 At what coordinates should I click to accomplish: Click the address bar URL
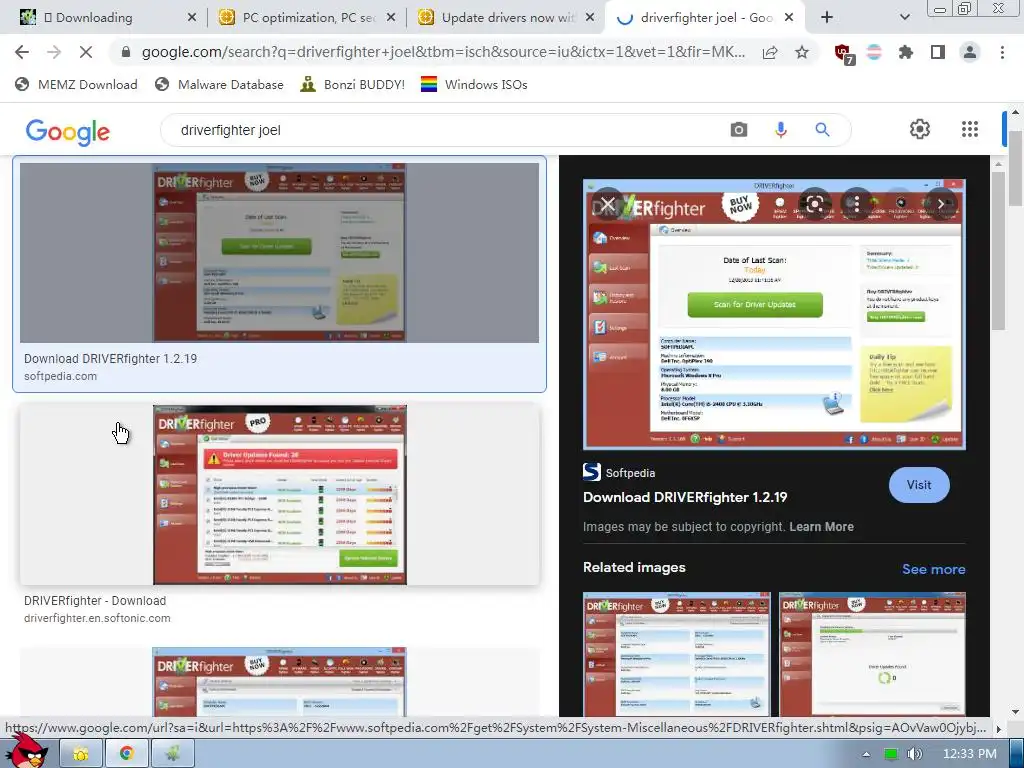point(443,52)
